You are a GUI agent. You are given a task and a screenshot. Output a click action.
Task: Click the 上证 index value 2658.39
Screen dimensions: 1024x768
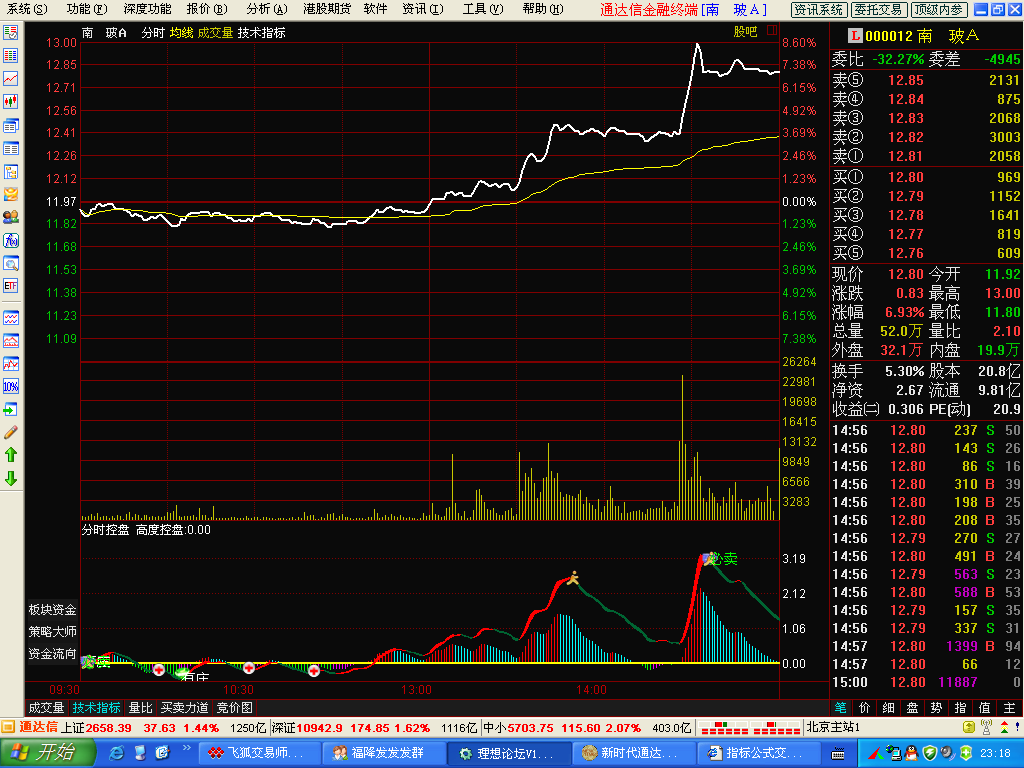(108, 728)
